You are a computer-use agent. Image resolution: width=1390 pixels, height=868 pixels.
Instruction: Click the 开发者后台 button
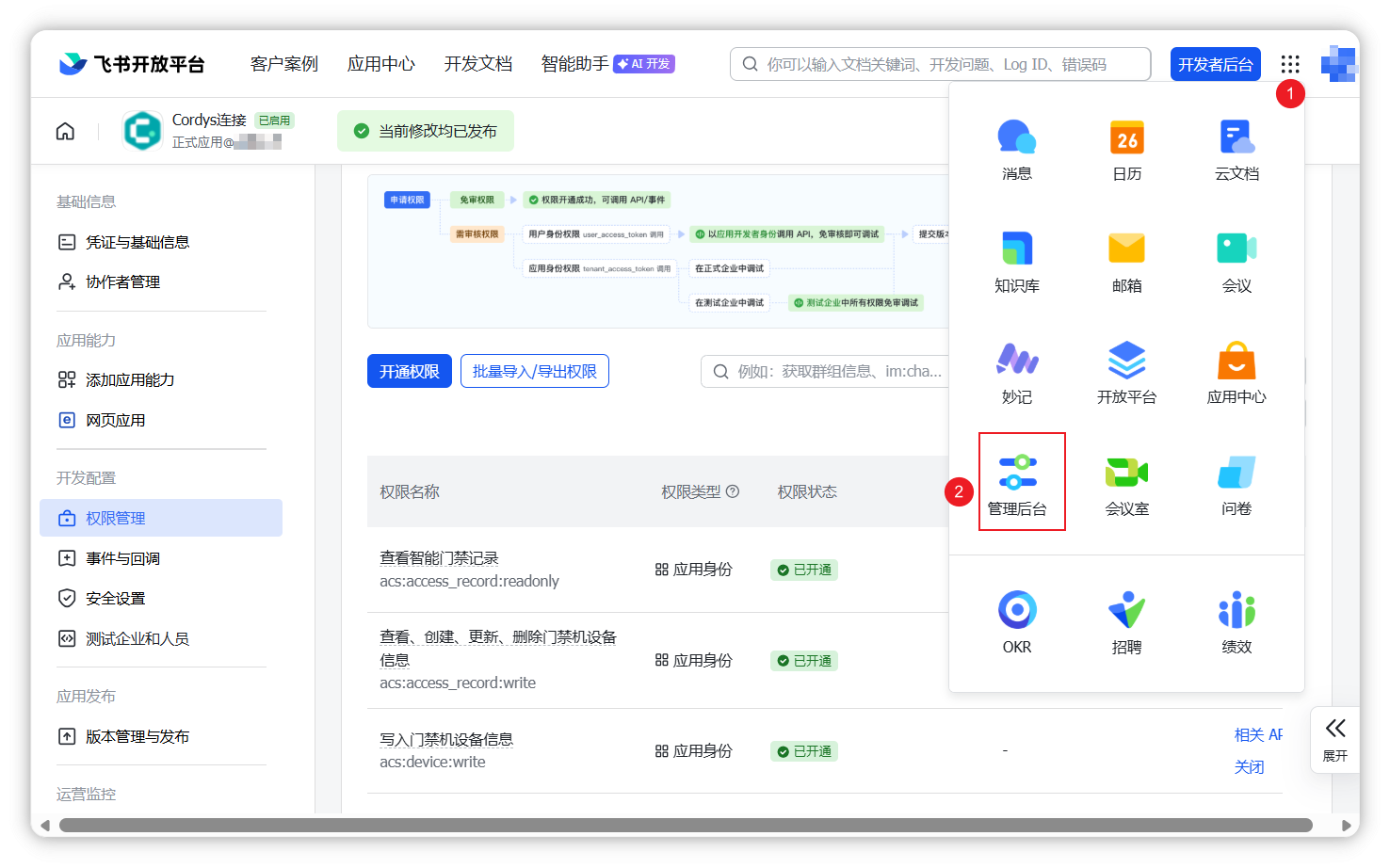coord(1216,64)
